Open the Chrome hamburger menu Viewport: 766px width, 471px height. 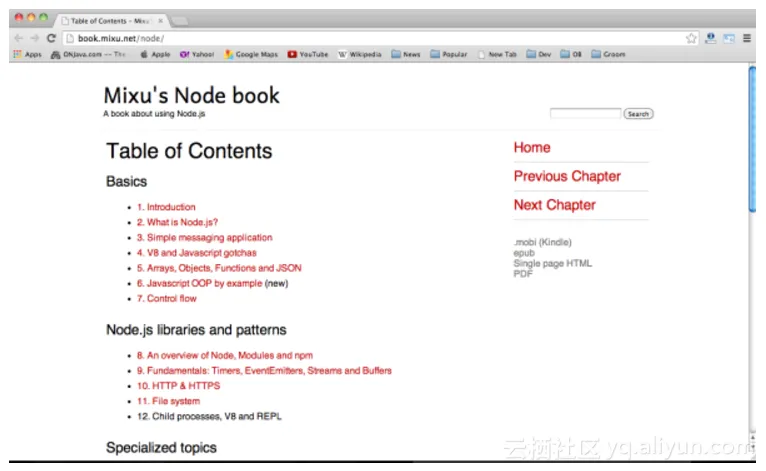(747, 38)
